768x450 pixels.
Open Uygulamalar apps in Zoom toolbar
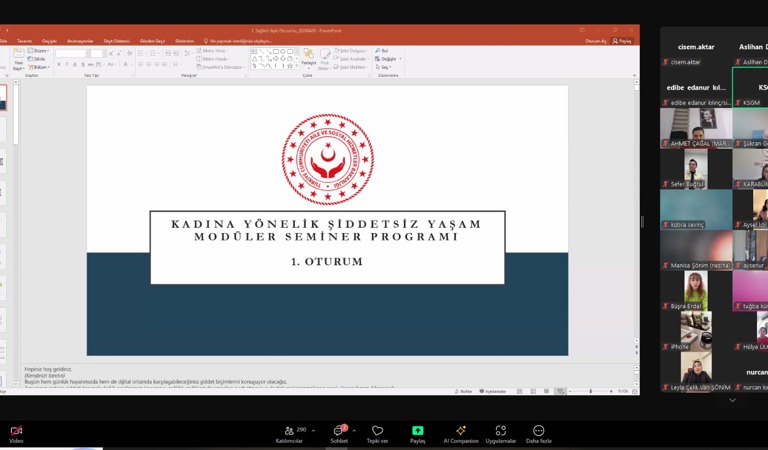click(501, 434)
